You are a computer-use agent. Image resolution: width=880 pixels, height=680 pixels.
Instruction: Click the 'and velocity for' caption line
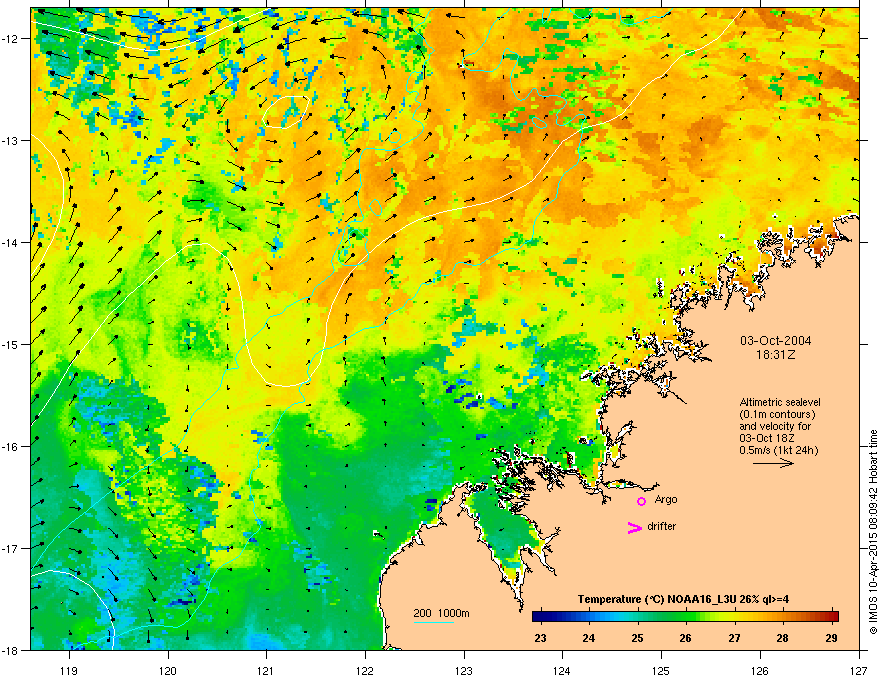point(775,426)
